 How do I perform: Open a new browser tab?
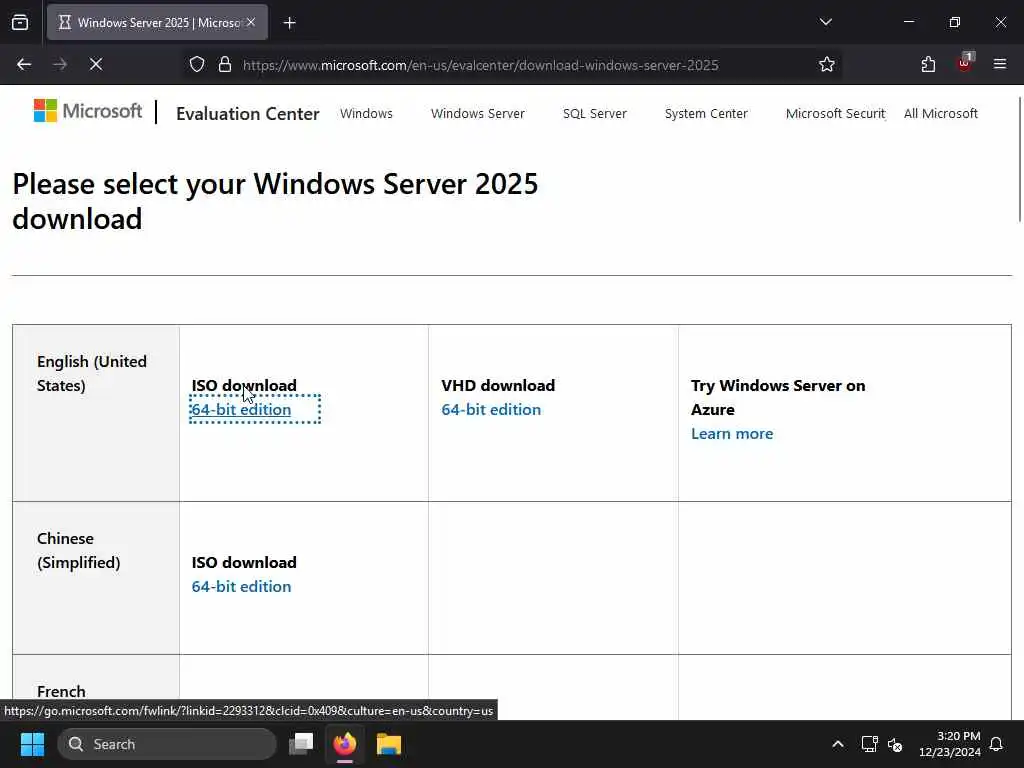(289, 23)
